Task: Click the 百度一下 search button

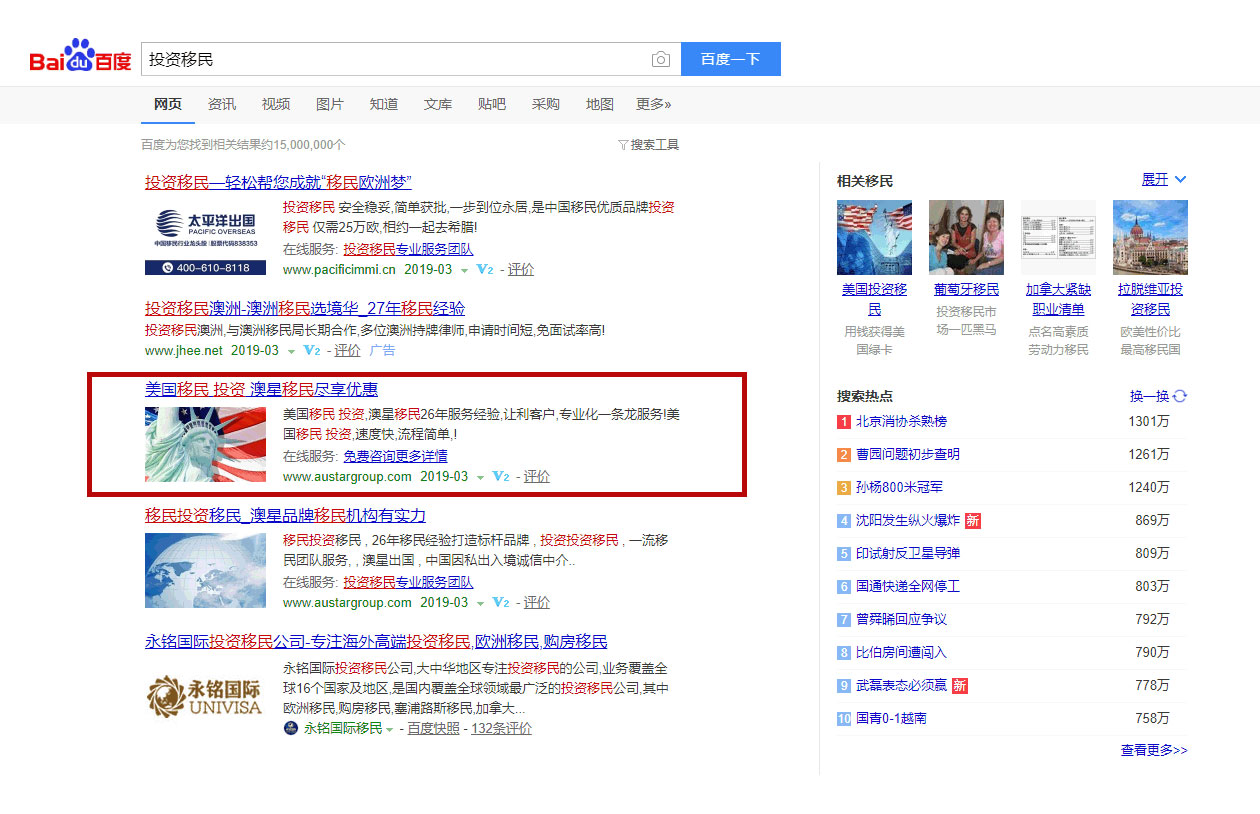Action: [731, 59]
